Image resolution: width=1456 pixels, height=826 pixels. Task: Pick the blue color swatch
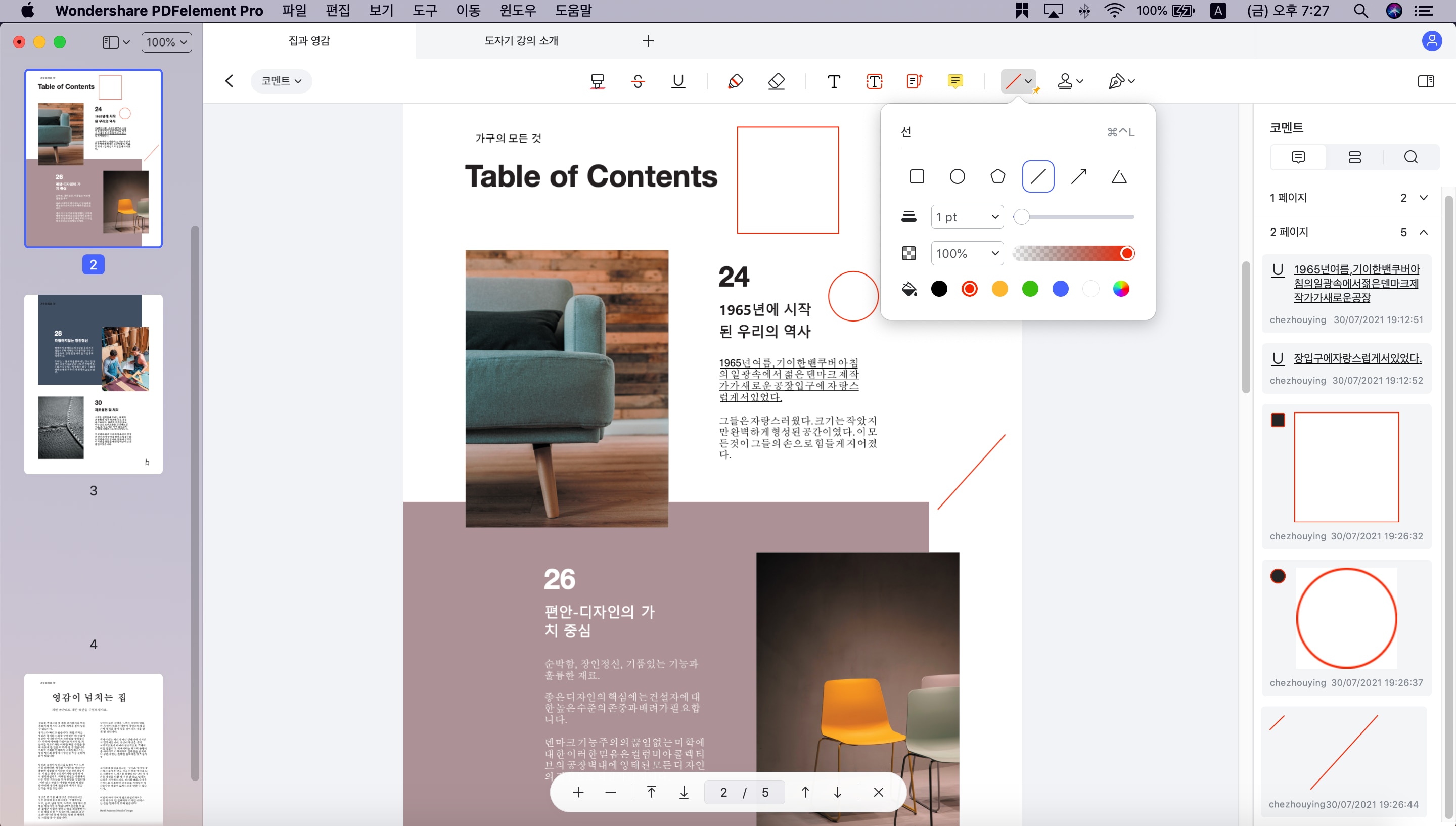[1060, 289]
